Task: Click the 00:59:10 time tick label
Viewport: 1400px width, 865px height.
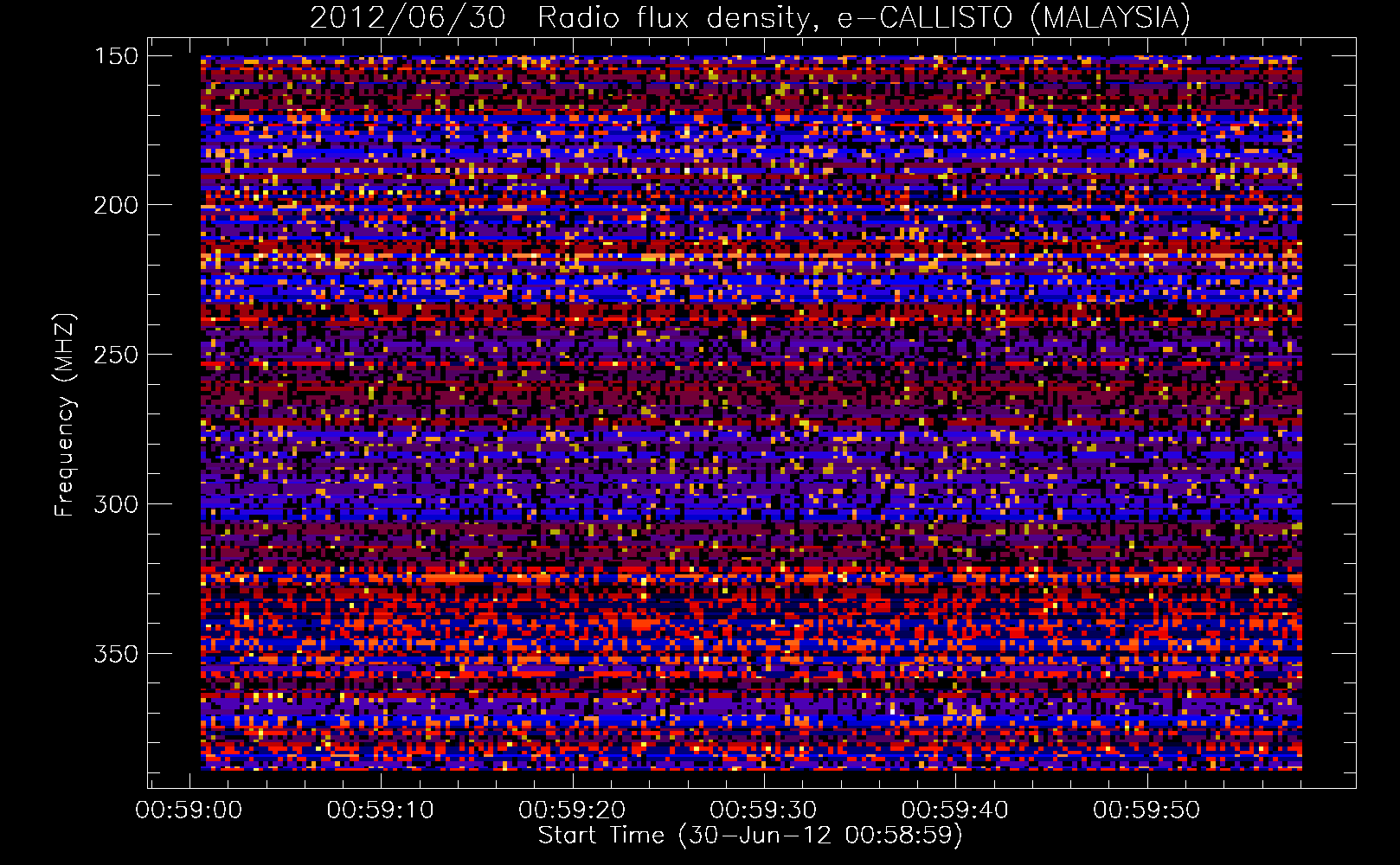Action: [381, 811]
